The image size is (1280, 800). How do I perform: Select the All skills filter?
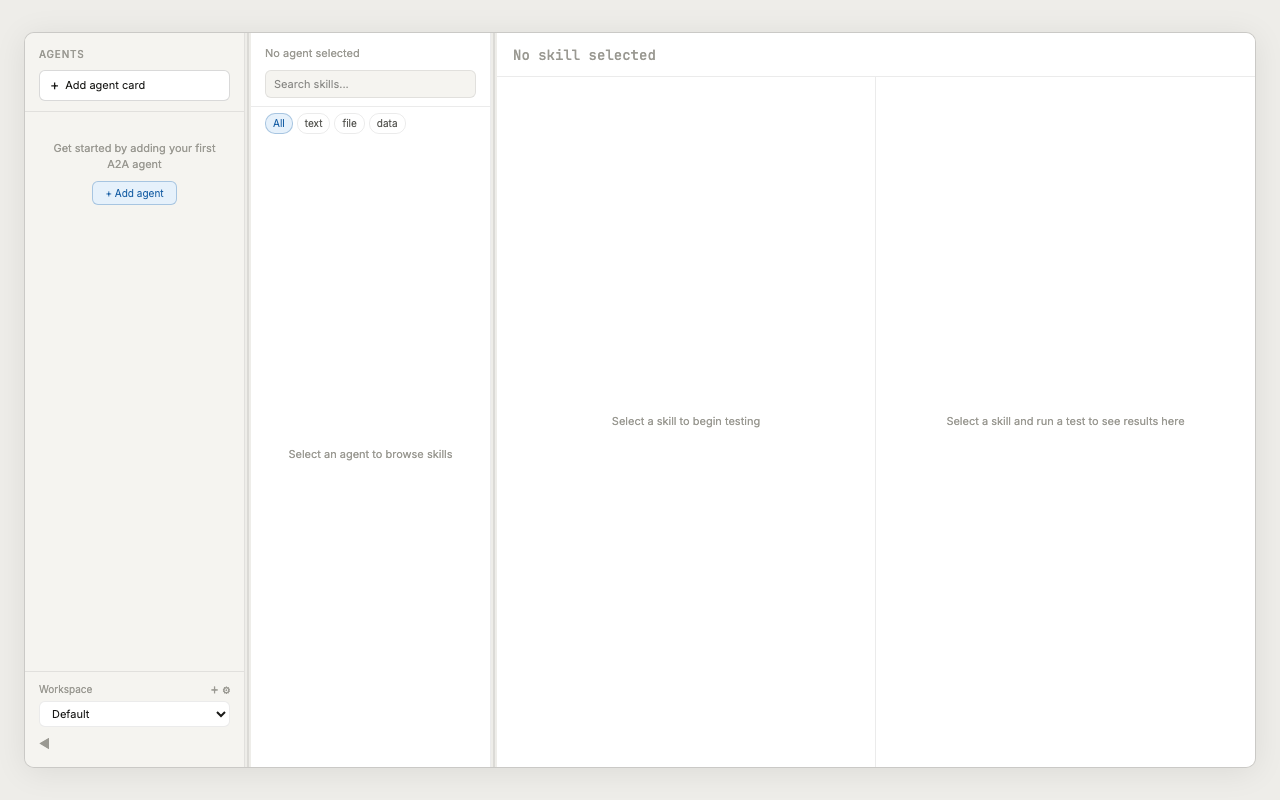click(x=279, y=123)
